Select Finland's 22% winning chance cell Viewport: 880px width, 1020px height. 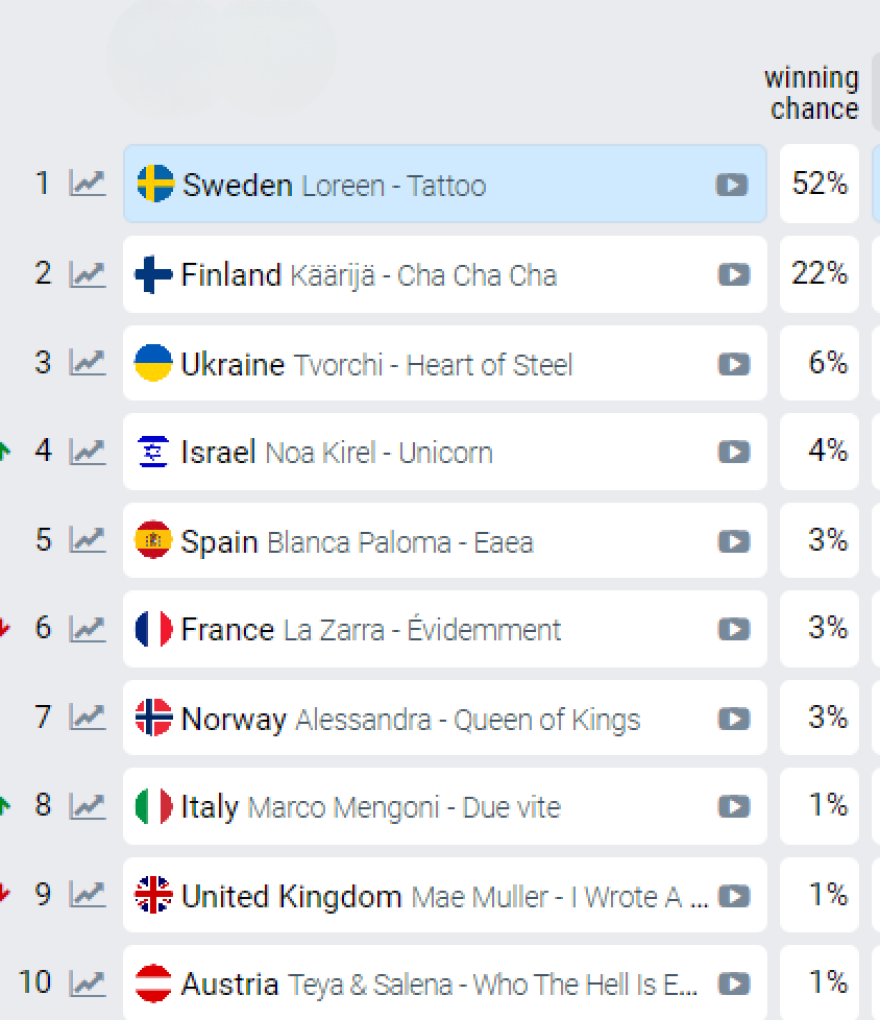[x=819, y=274]
